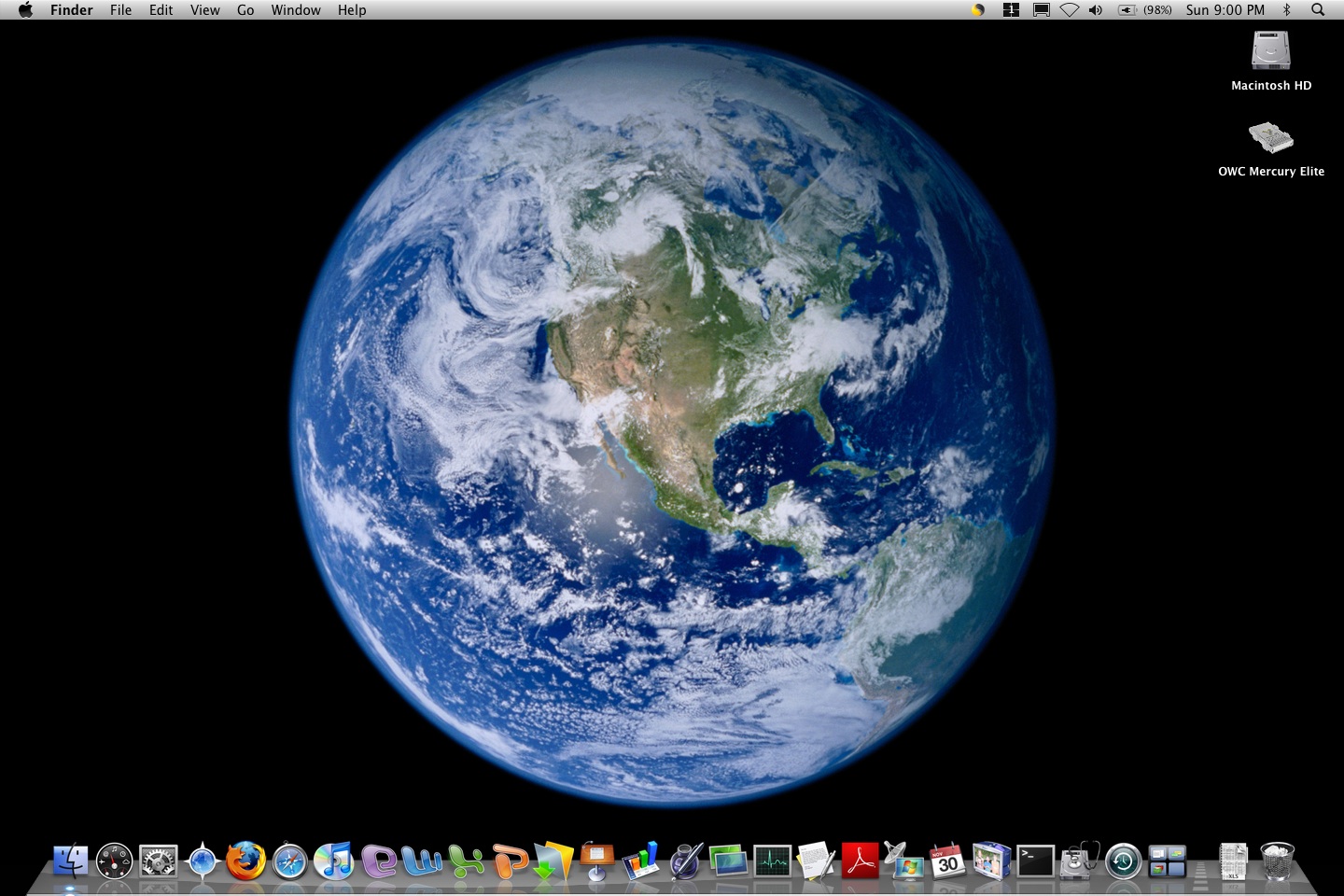The width and height of the screenshot is (1344, 896).
Task: Launch Remote Desktop Connection icon
Action: point(903,861)
